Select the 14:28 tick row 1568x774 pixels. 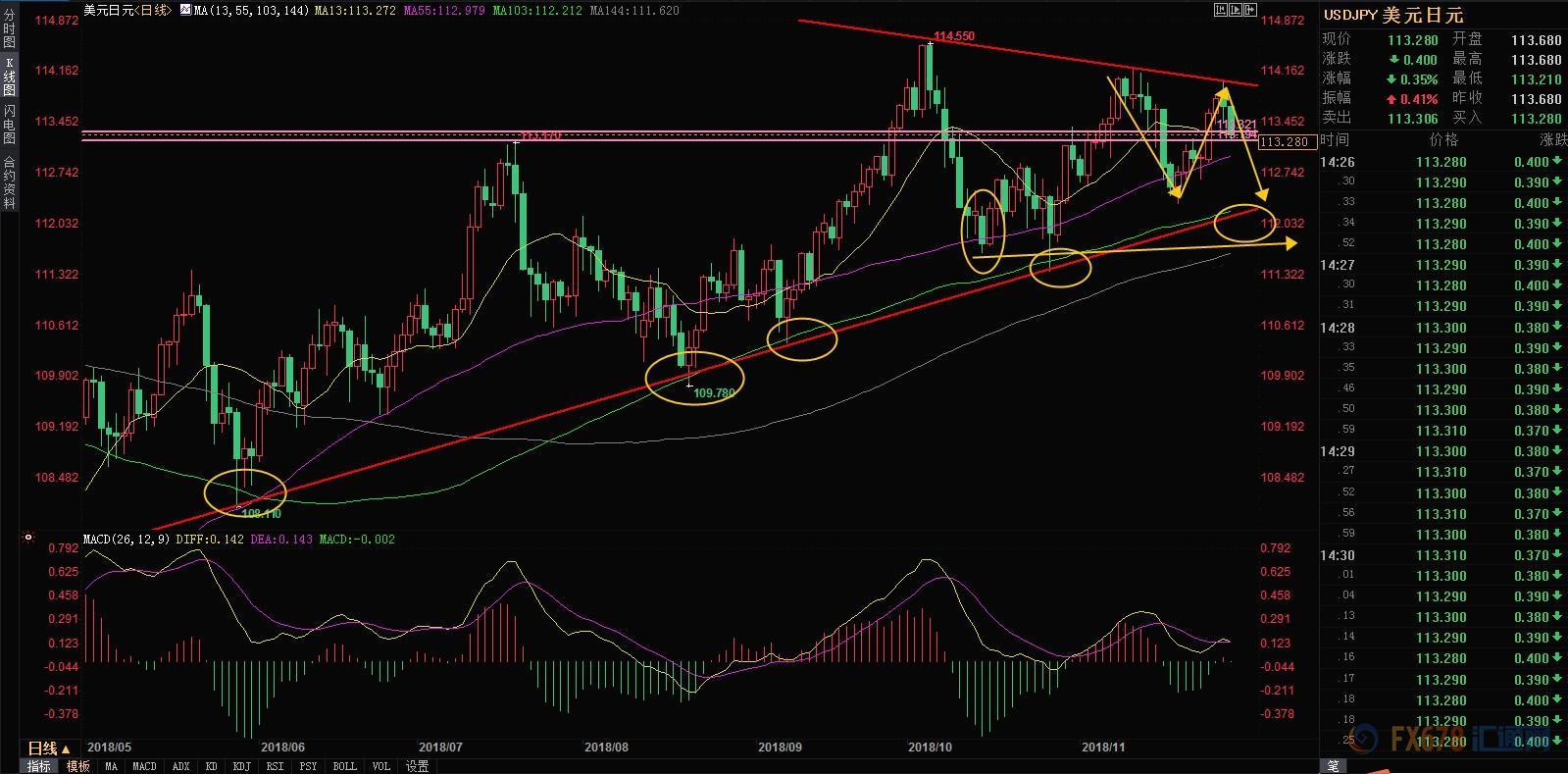[x=1443, y=328]
